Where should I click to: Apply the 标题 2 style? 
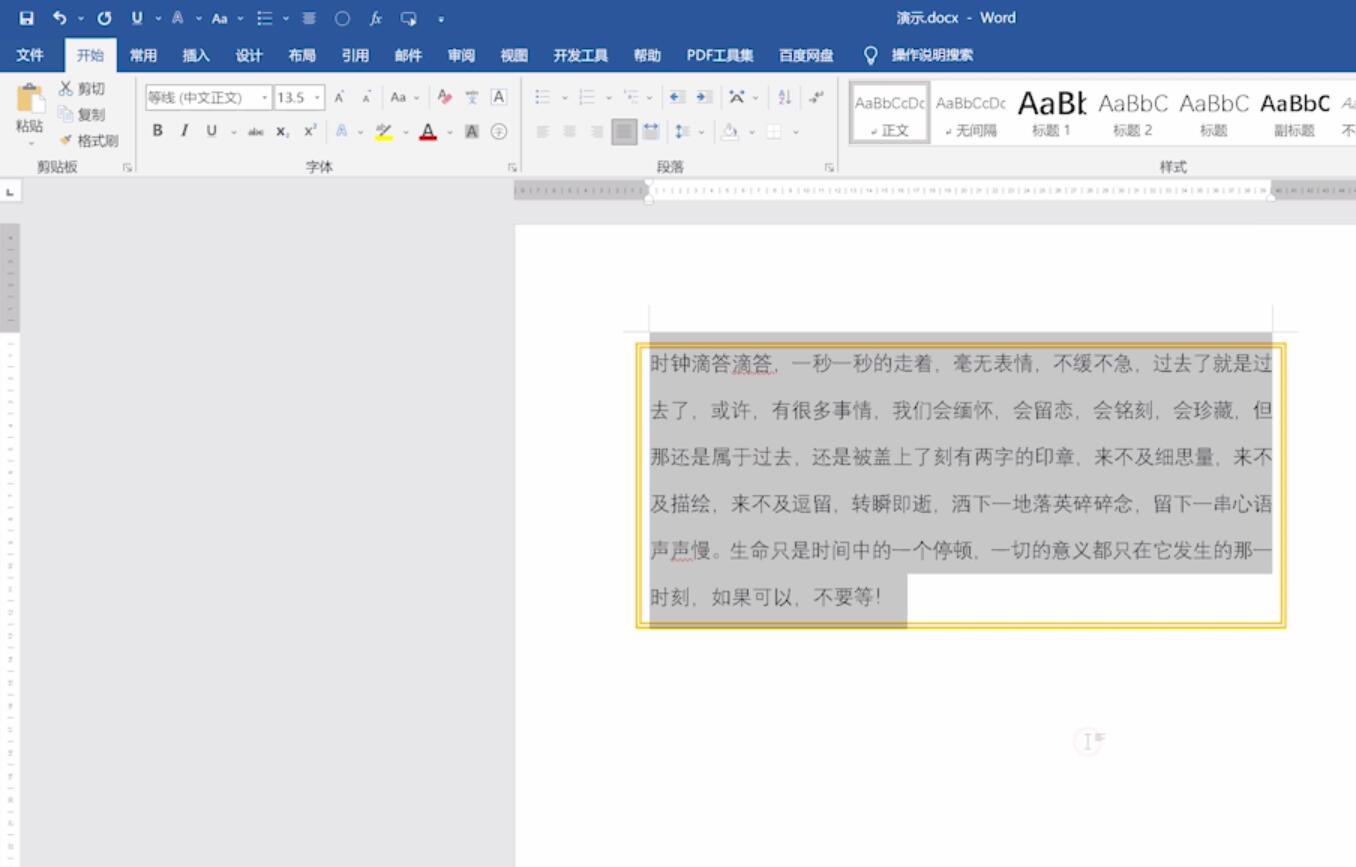(x=1133, y=113)
